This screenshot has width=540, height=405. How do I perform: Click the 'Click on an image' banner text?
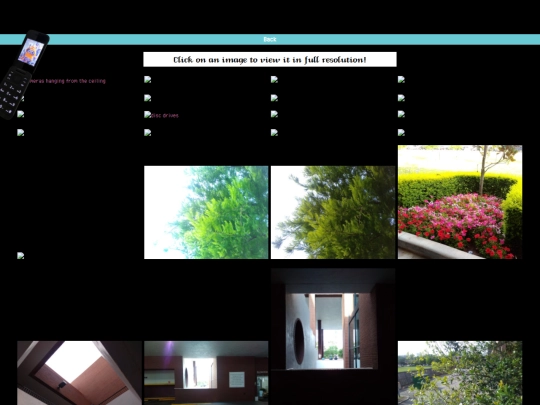(270, 60)
